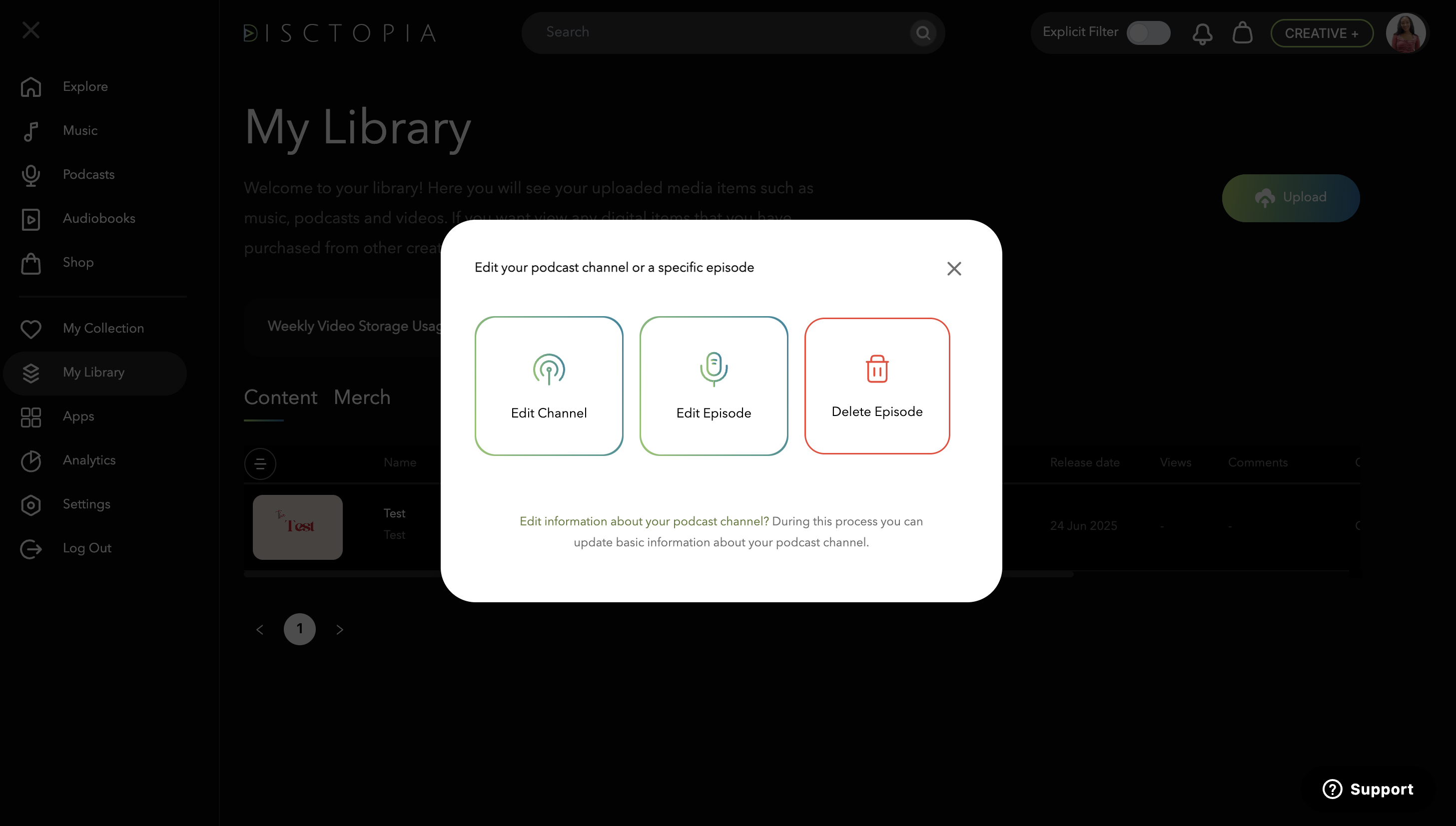This screenshot has width=1456, height=826.
Task: Close the edit podcast dialog
Action: (x=954, y=268)
